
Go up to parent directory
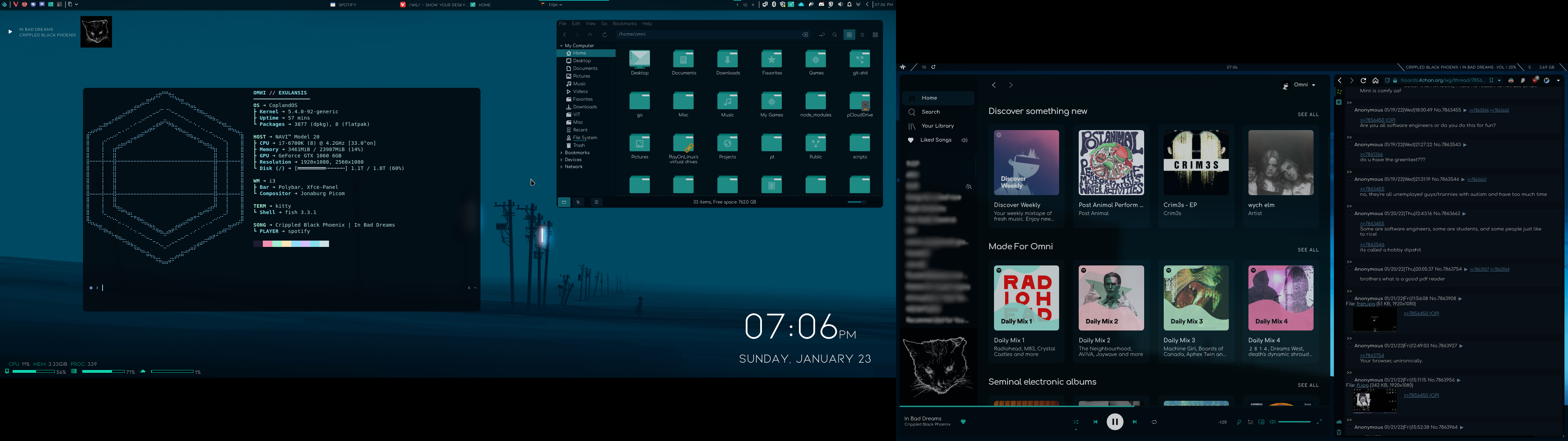pos(590,35)
